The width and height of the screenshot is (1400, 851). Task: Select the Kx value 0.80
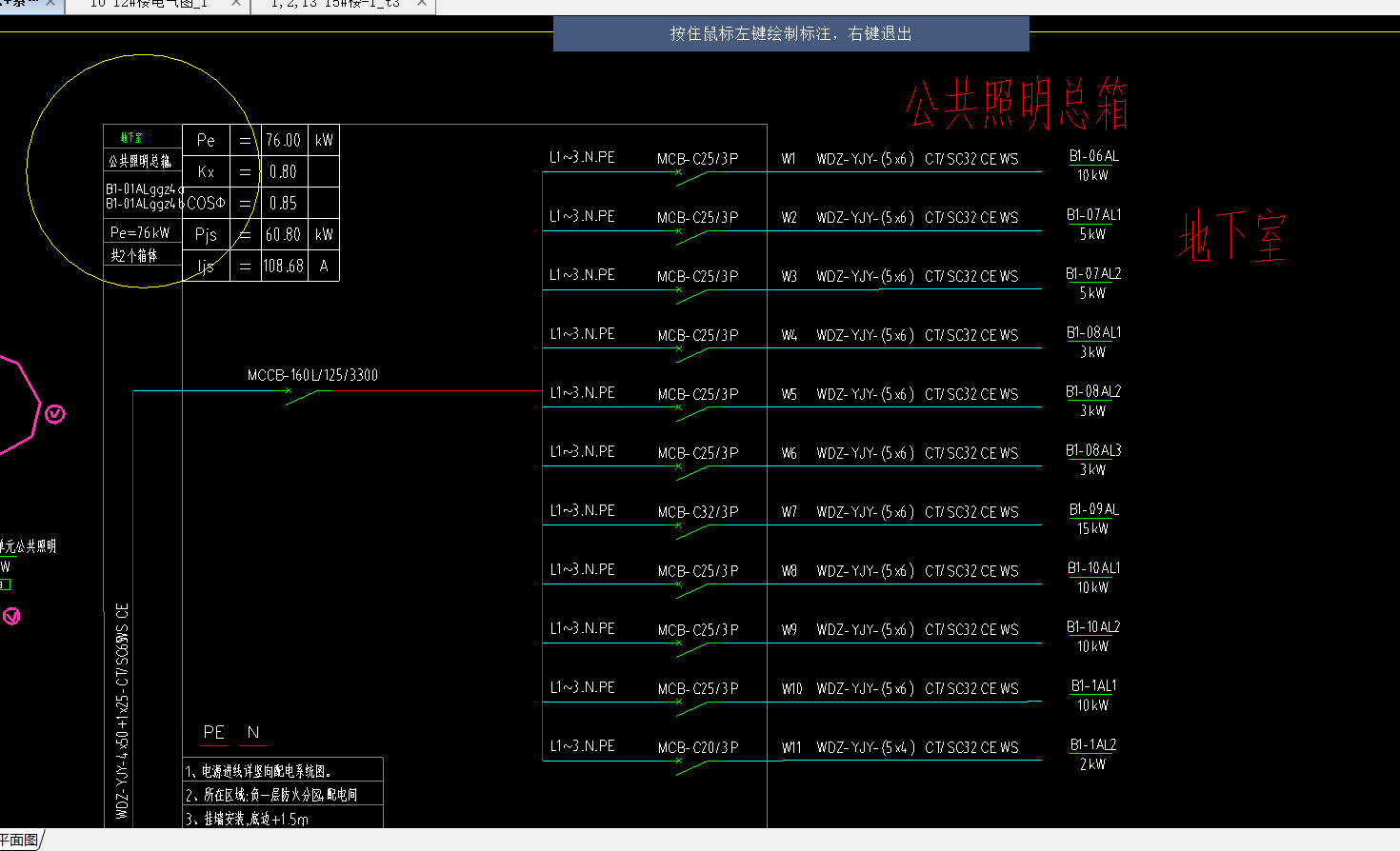(283, 172)
